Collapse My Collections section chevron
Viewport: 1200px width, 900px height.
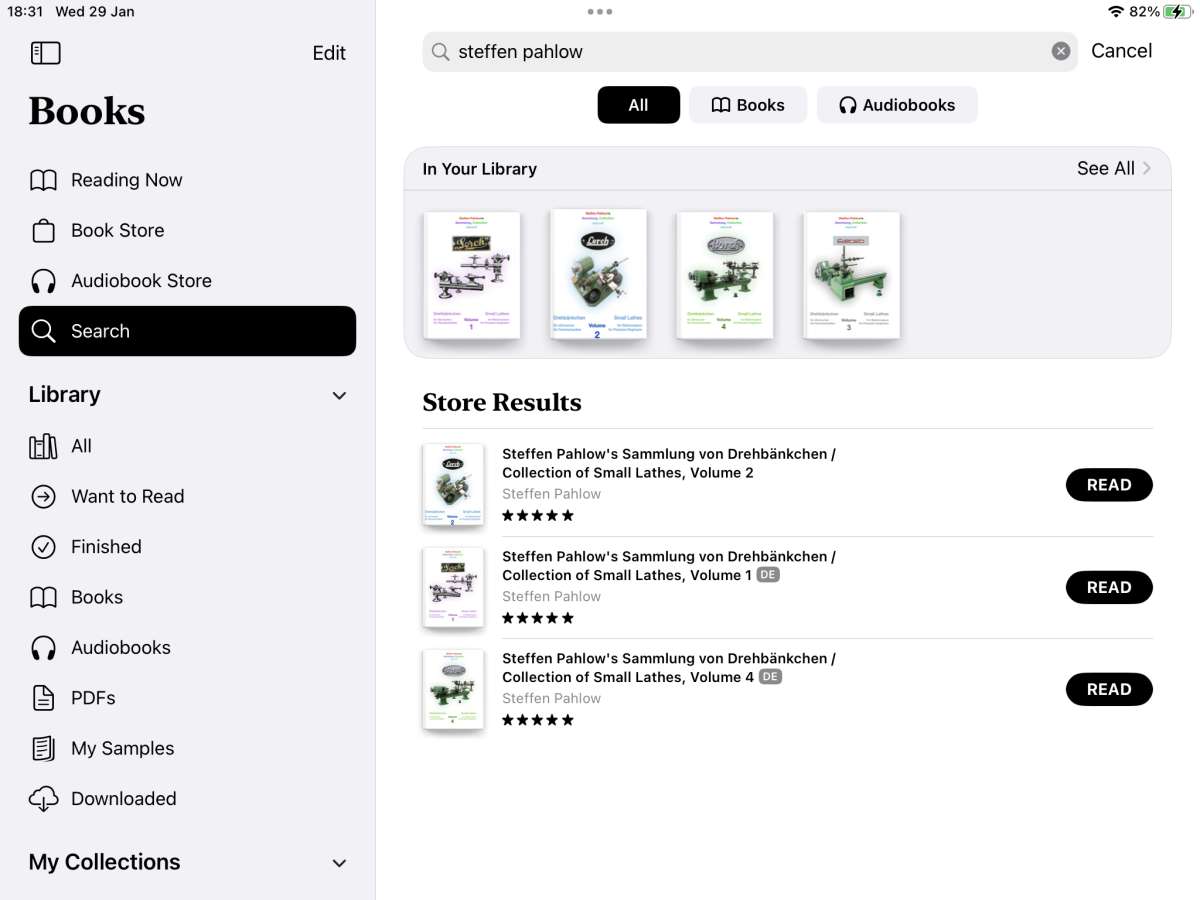click(x=339, y=863)
